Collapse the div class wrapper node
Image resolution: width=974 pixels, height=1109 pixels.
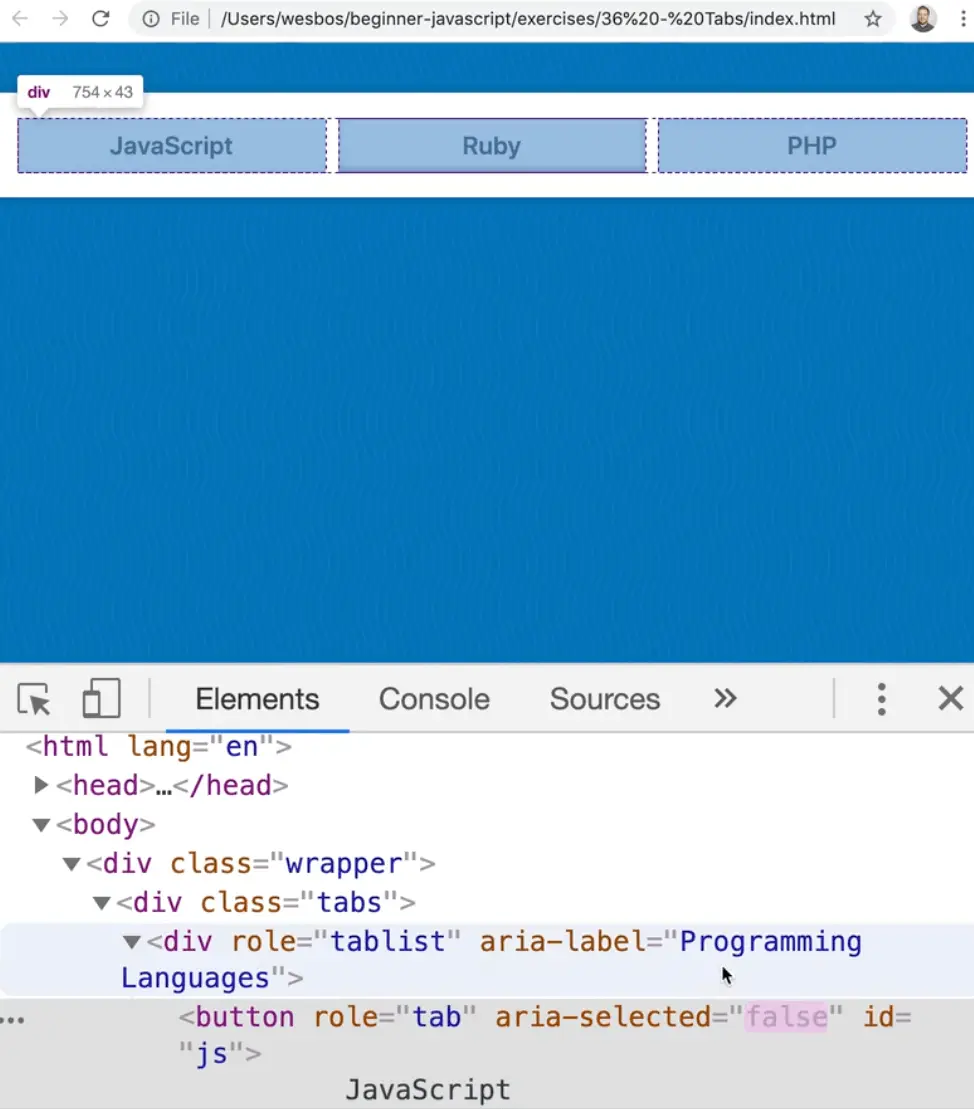[71, 864]
